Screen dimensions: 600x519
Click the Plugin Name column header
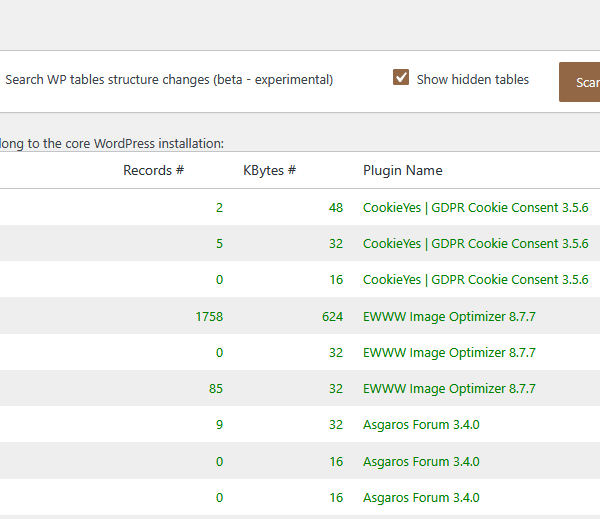pyautogui.click(x=403, y=170)
